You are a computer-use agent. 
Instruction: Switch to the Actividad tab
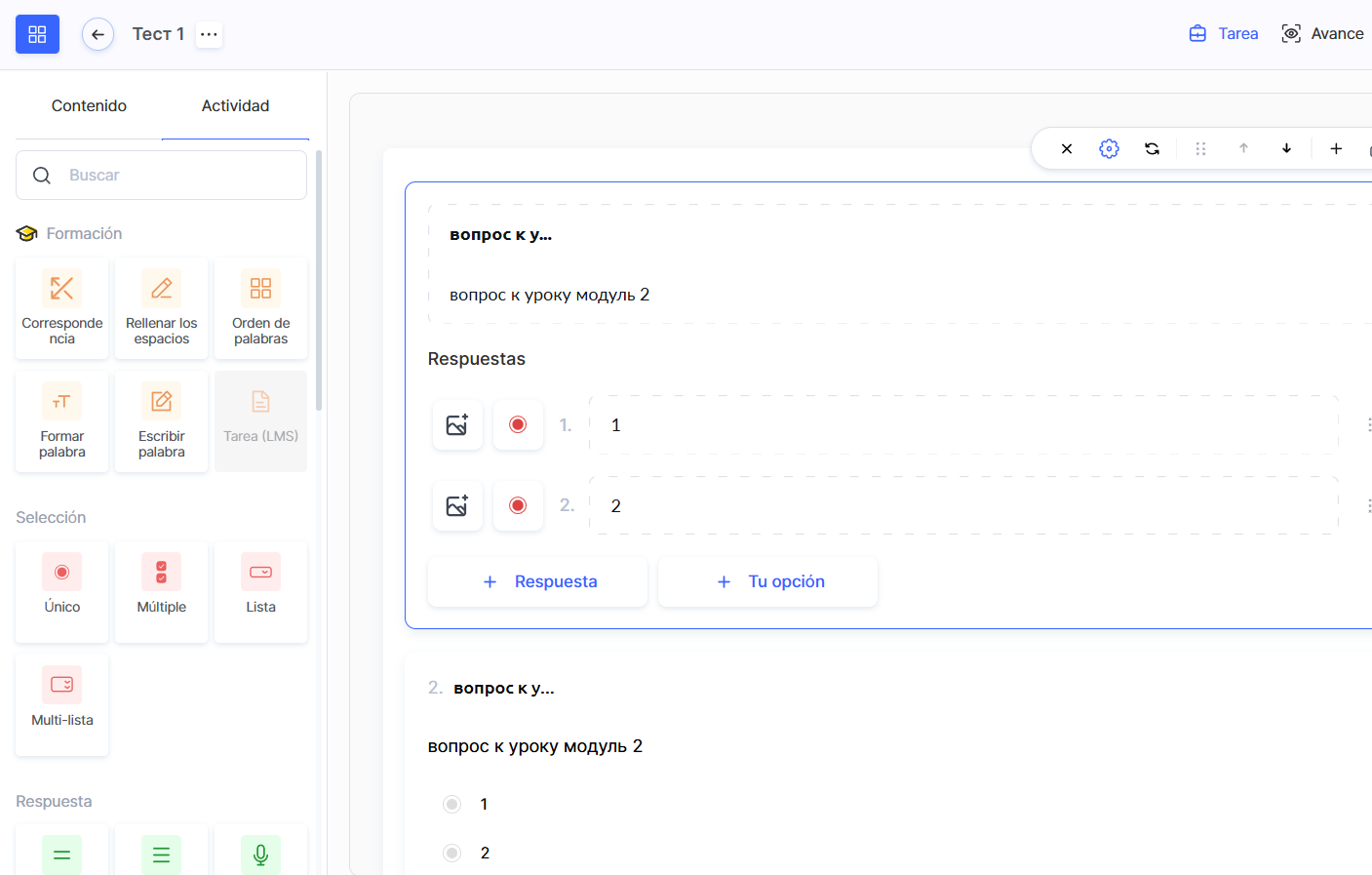[235, 105]
